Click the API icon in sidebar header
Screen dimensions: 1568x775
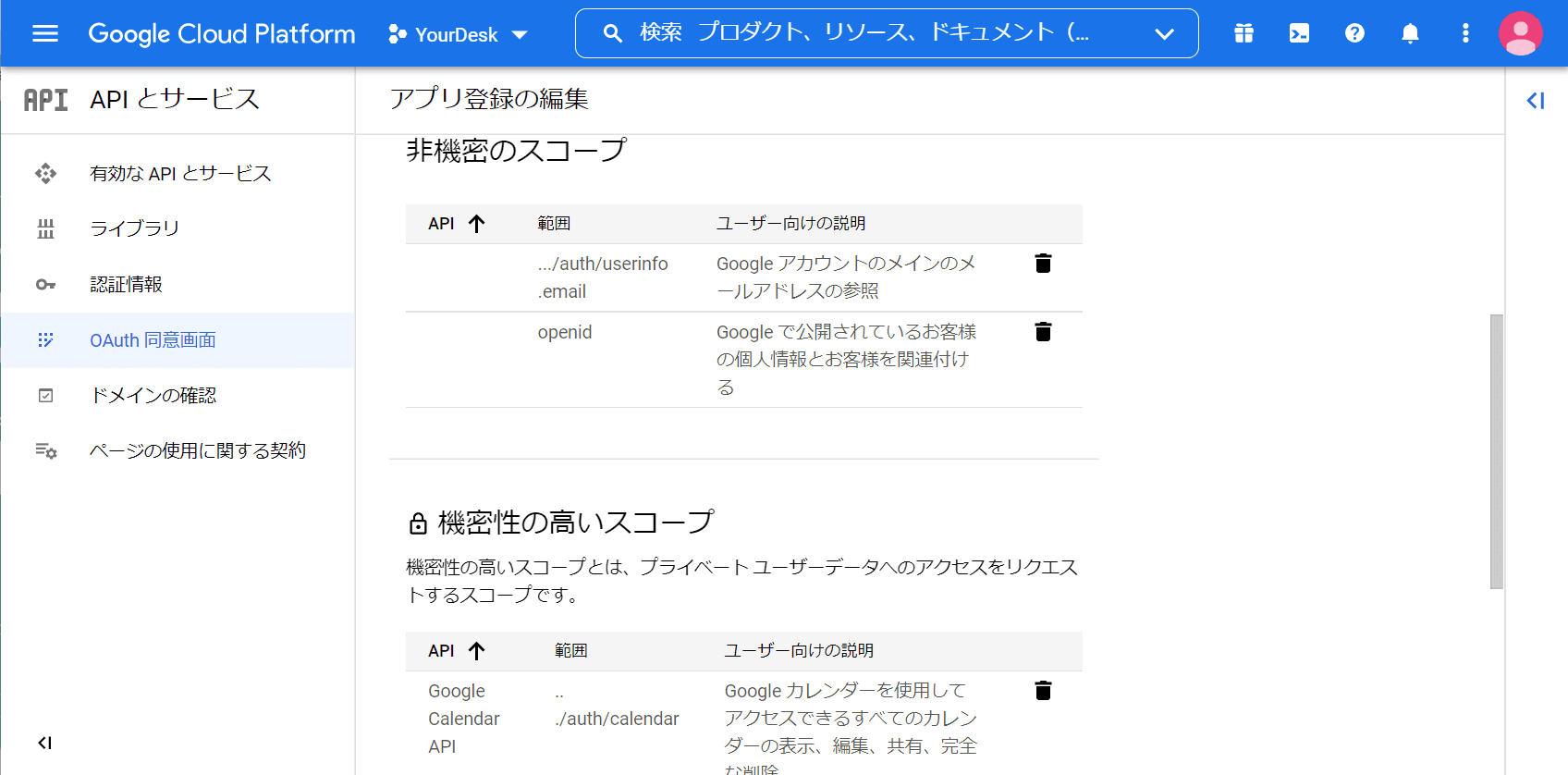45,100
